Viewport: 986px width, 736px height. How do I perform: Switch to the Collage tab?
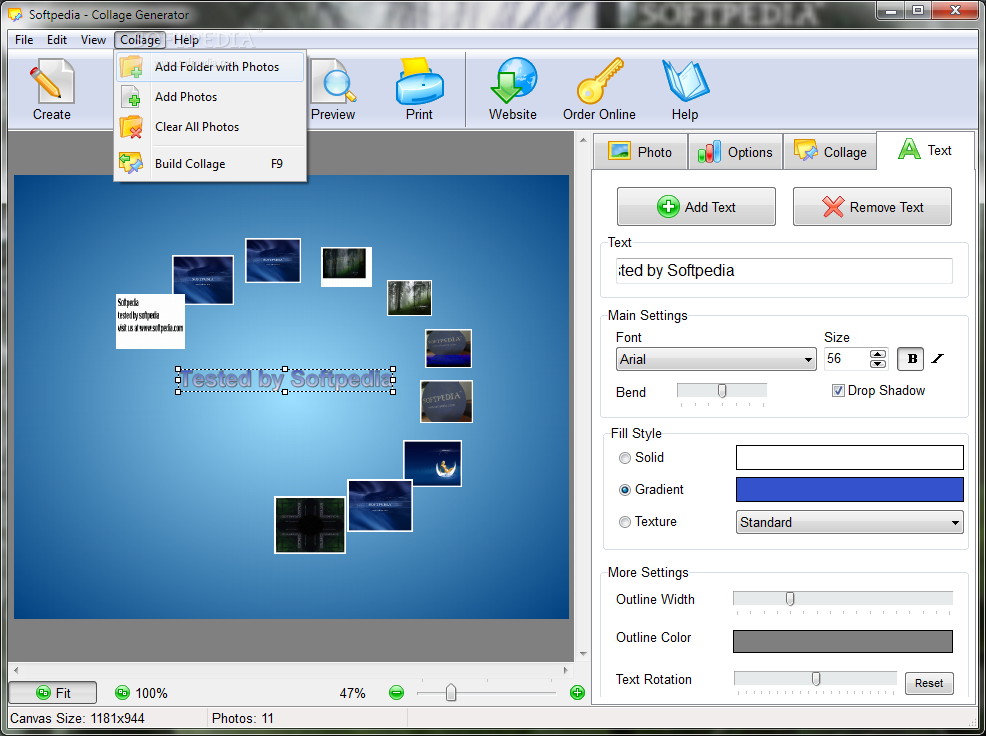pos(830,152)
